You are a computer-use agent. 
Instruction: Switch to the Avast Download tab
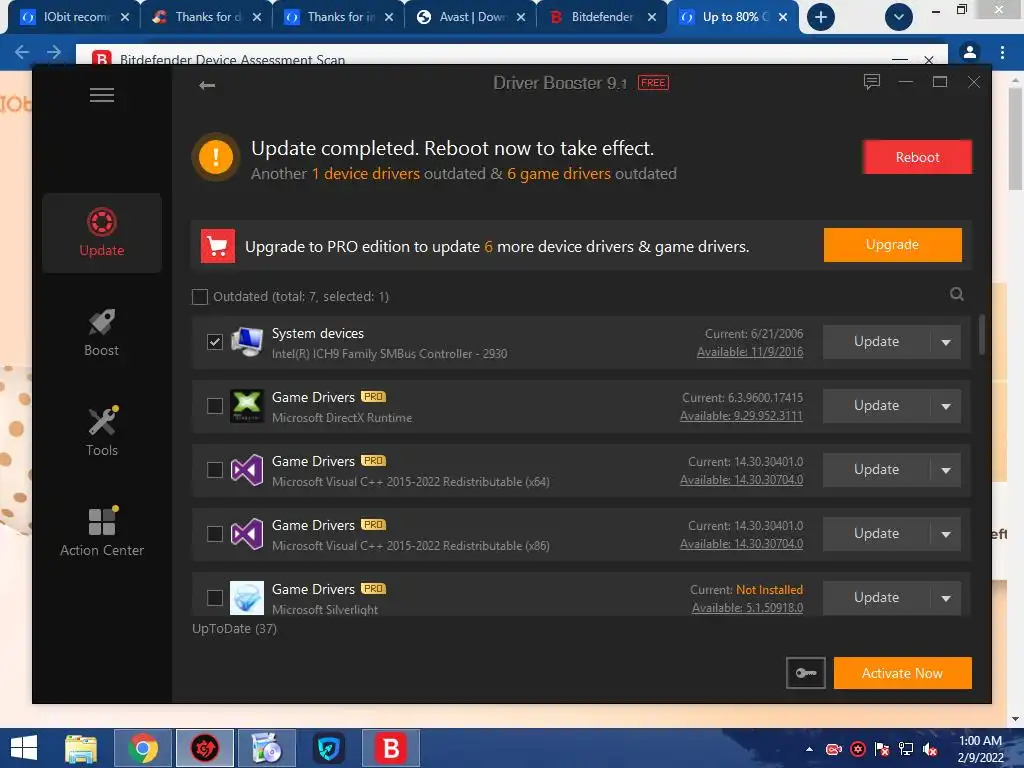click(471, 17)
